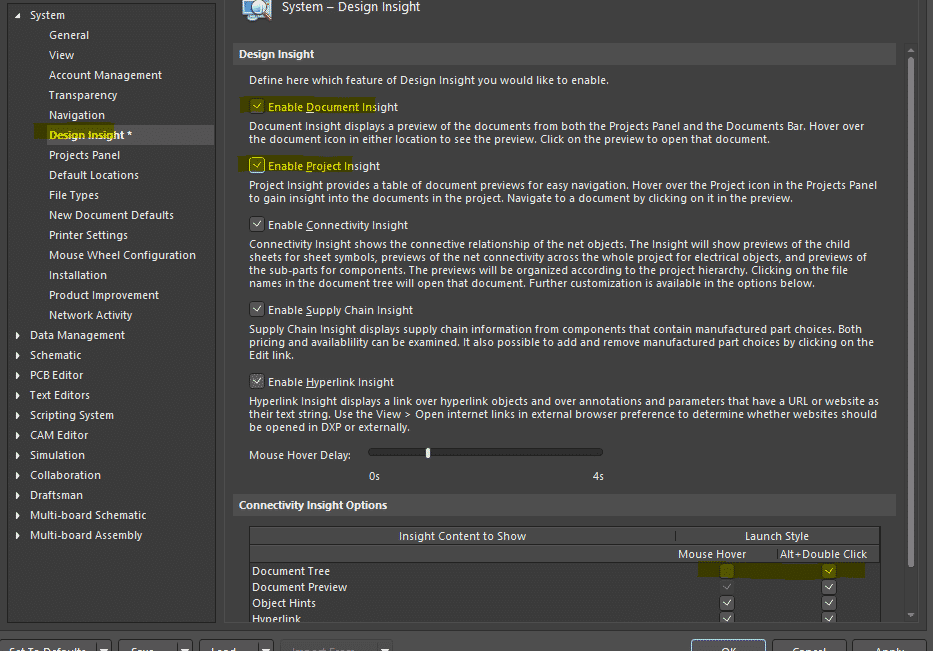The image size is (933, 651).
Task: Expand the Data Management category
Action: click(x=18, y=336)
